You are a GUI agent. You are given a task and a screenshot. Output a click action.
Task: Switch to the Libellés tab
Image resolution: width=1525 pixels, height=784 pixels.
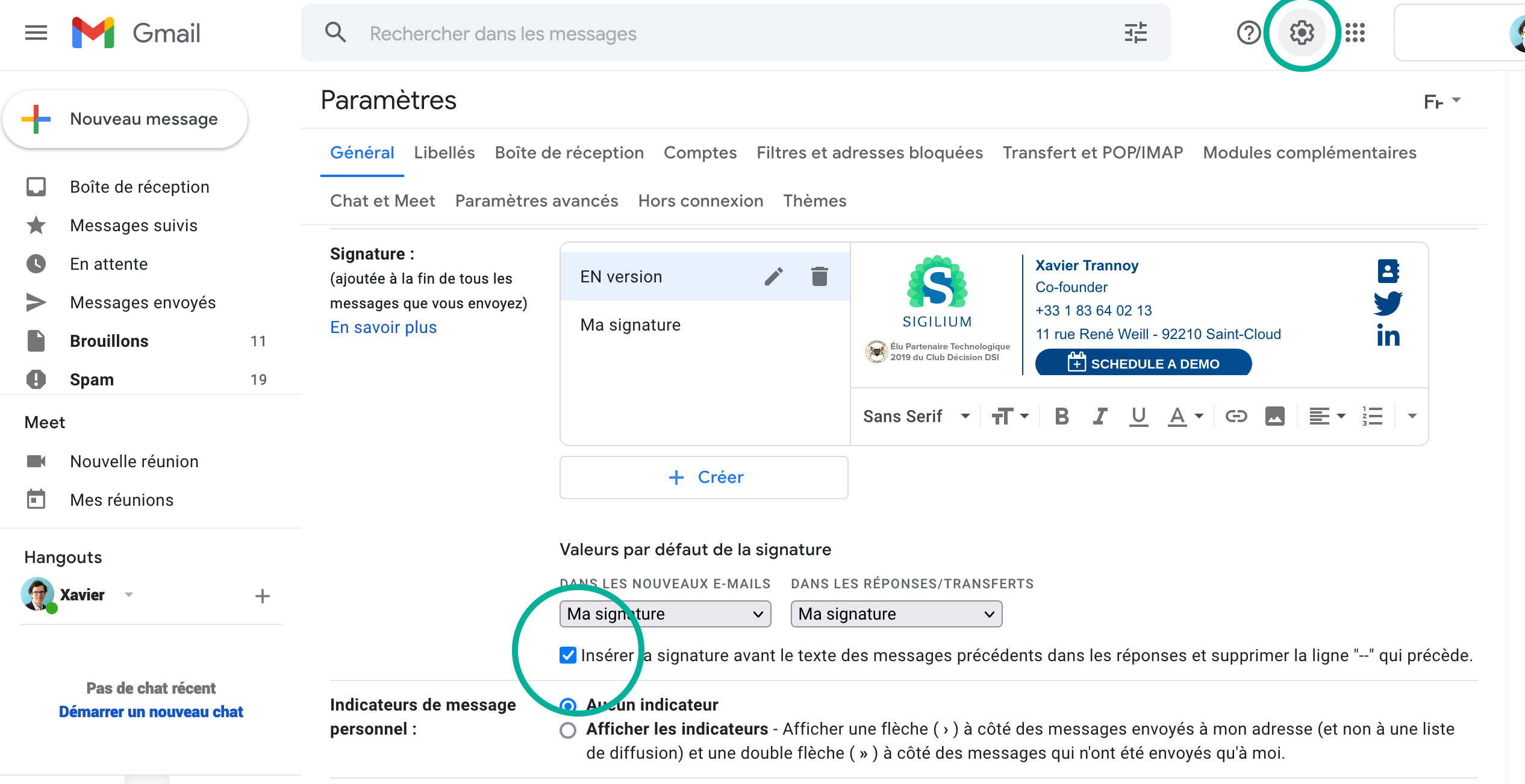[x=444, y=153]
